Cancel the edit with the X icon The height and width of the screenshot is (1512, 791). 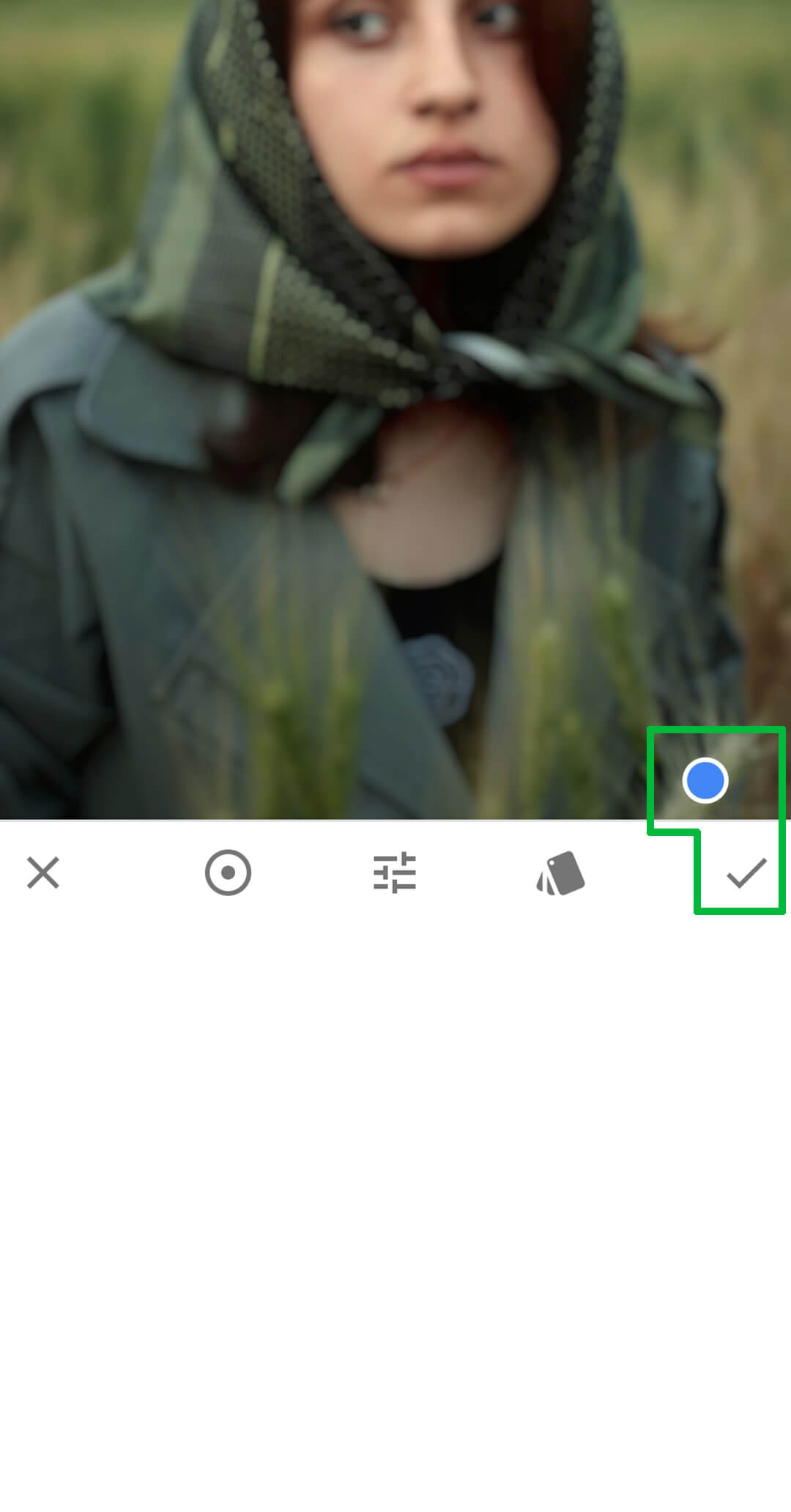tap(43, 872)
